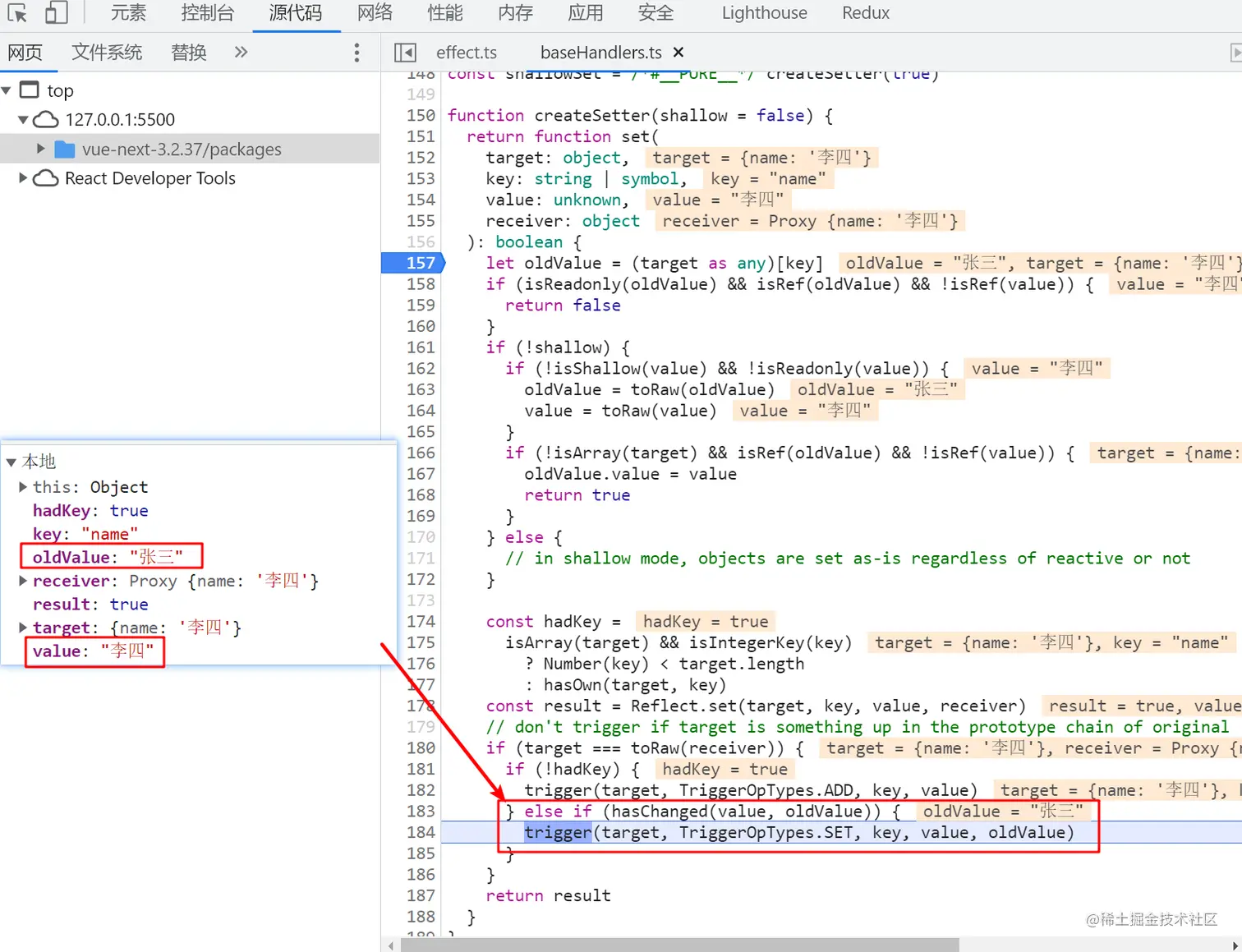This screenshot has width=1242, height=952.
Task: Expand the target scope entry
Action: (23, 628)
